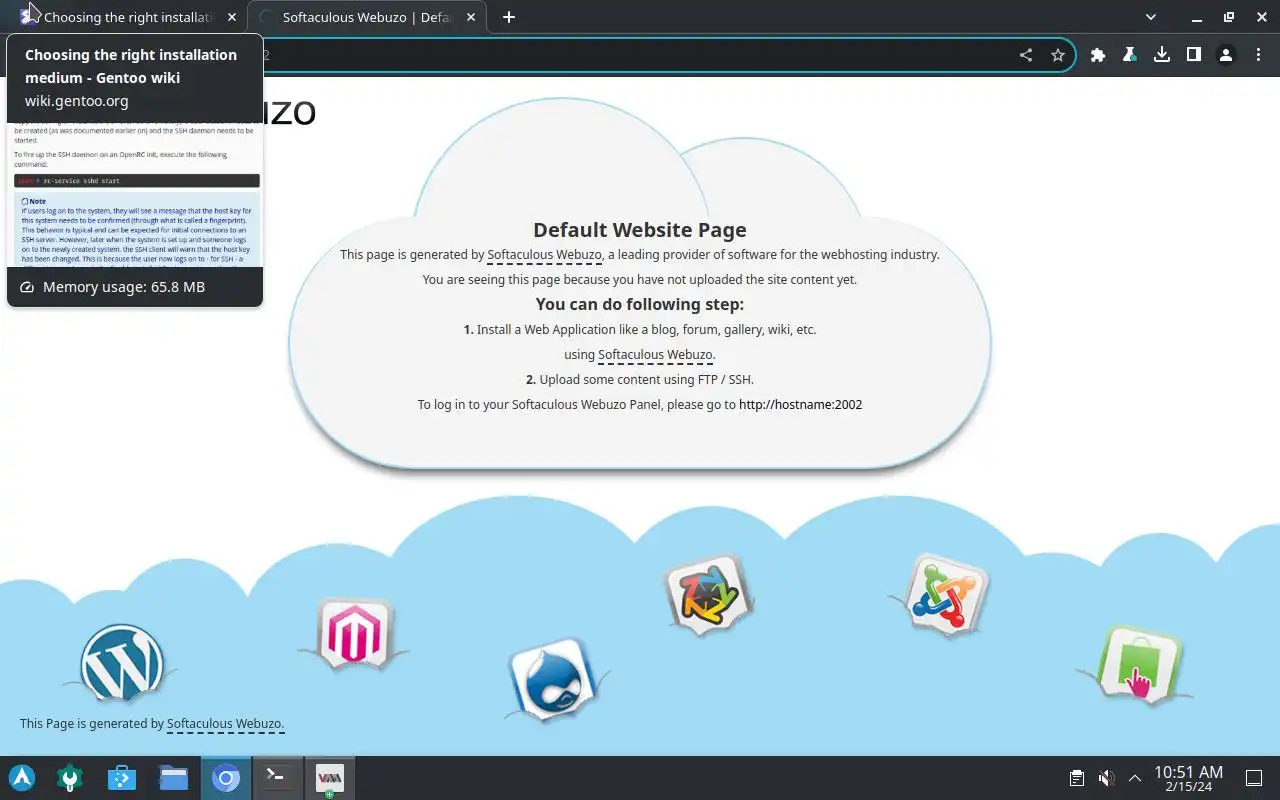Viewport: 1280px width, 800px height.
Task: Click the WordPress logo icon
Action: pos(122,663)
